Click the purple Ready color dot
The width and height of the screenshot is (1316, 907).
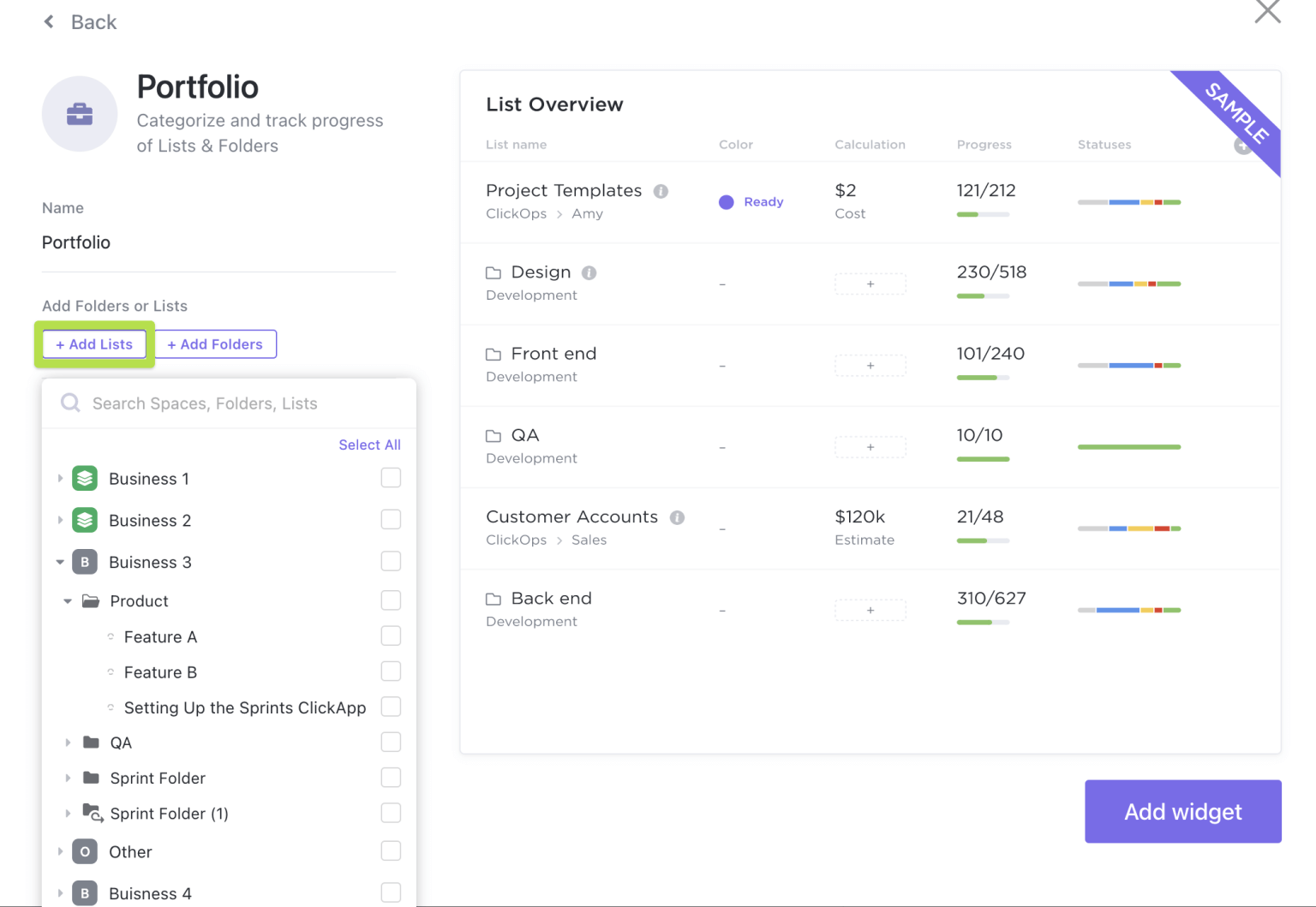(727, 202)
